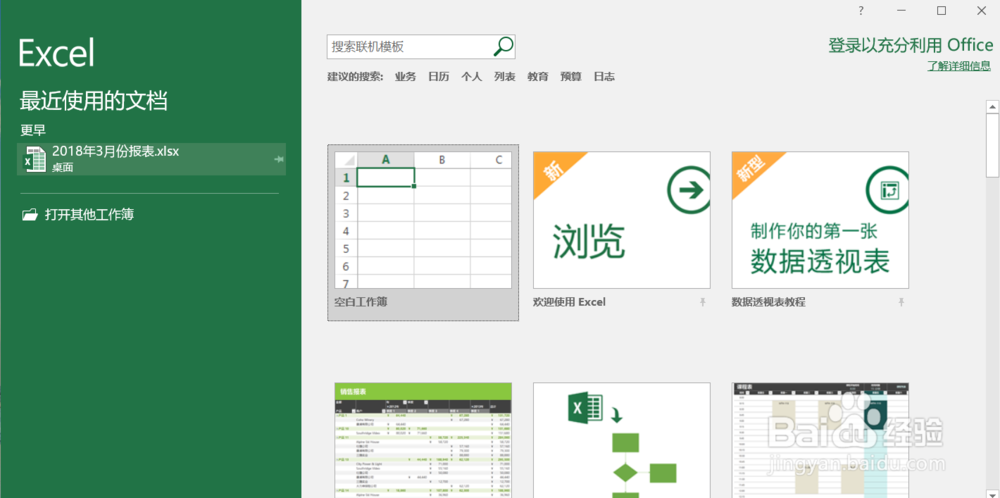Screen dimensions: 1000x498
Task: Open the dark schedule calendar template thumbnail
Action: click(x=820, y=440)
